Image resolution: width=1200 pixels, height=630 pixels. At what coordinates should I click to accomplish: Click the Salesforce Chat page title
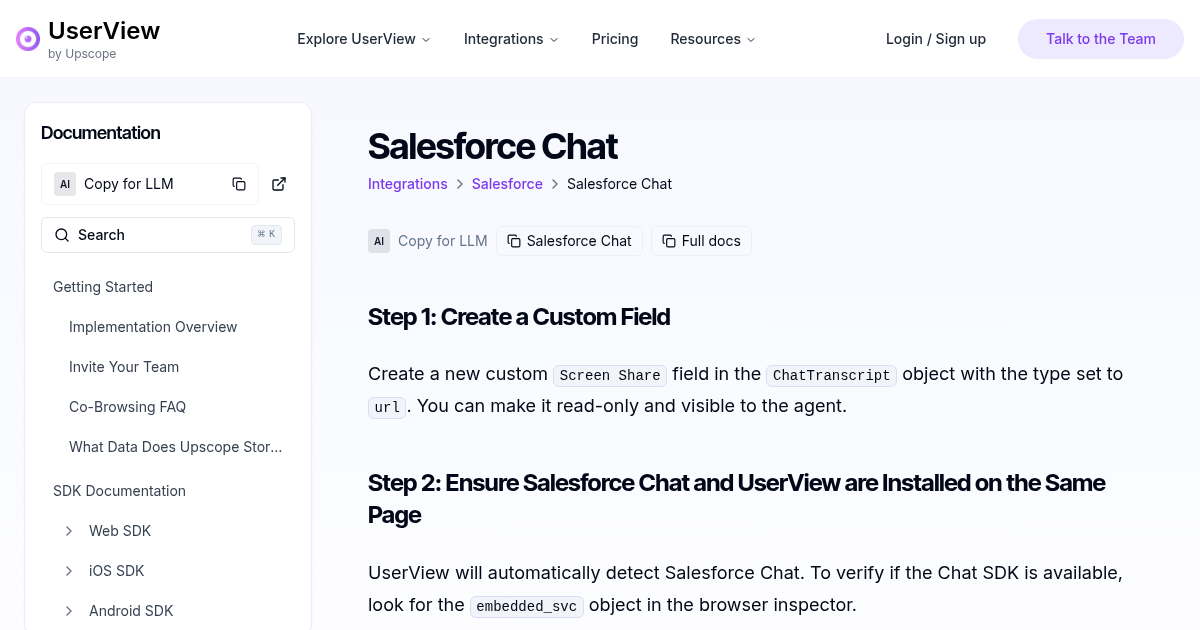(x=493, y=146)
